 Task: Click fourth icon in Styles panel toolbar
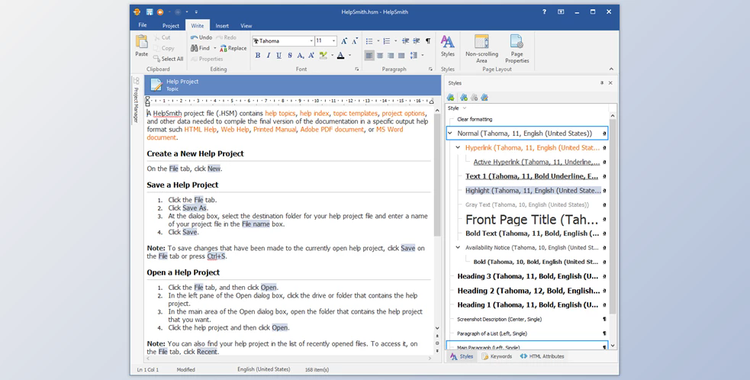point(485,98)
